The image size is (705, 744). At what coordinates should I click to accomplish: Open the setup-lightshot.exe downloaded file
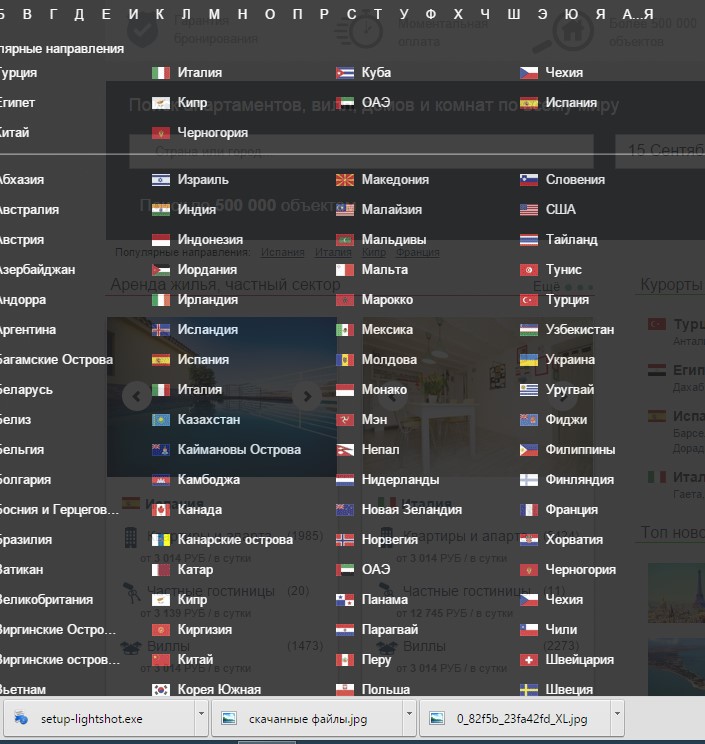coord(90,718)
